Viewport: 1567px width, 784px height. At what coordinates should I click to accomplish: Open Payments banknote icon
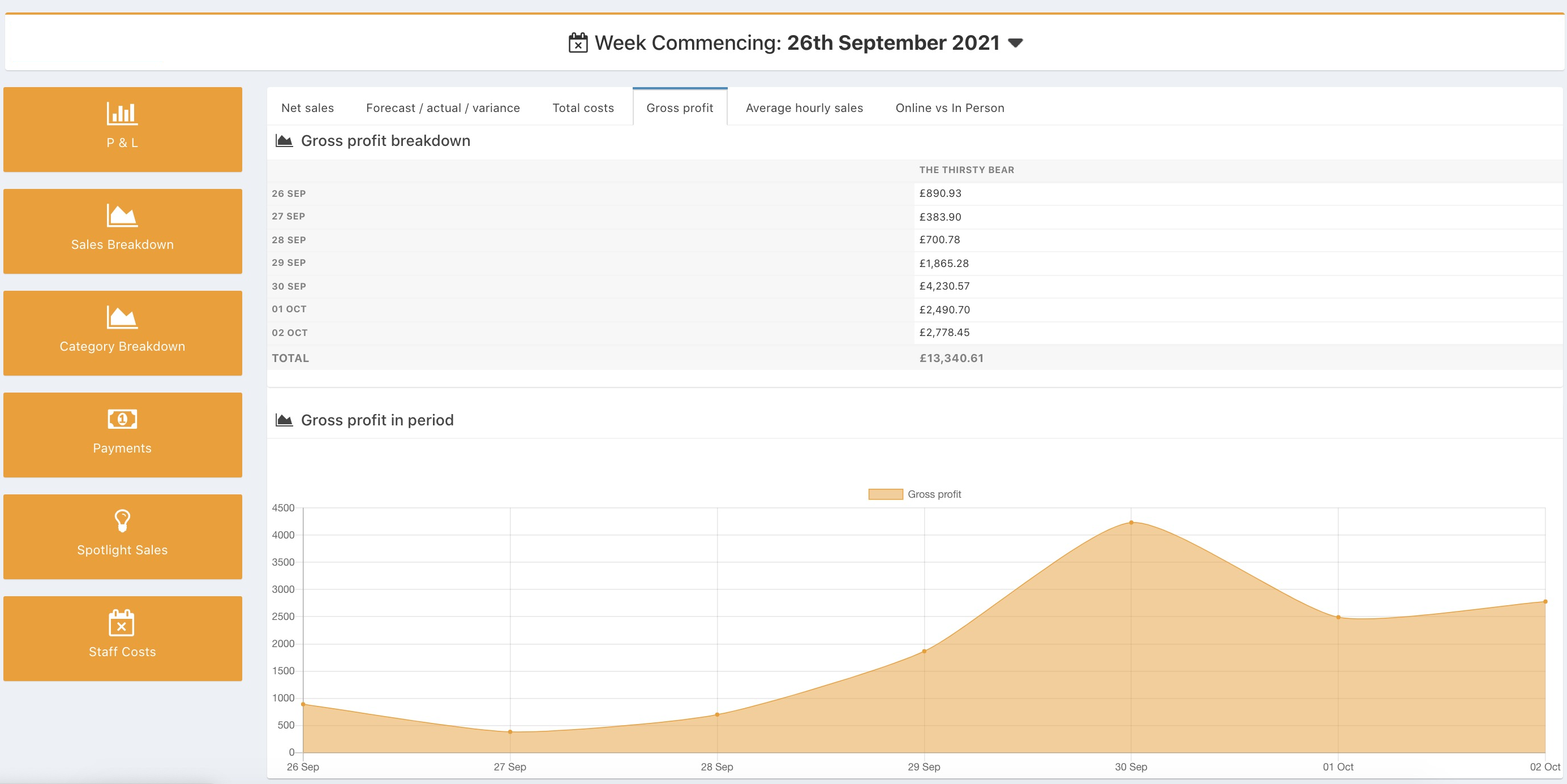[122, 419]
